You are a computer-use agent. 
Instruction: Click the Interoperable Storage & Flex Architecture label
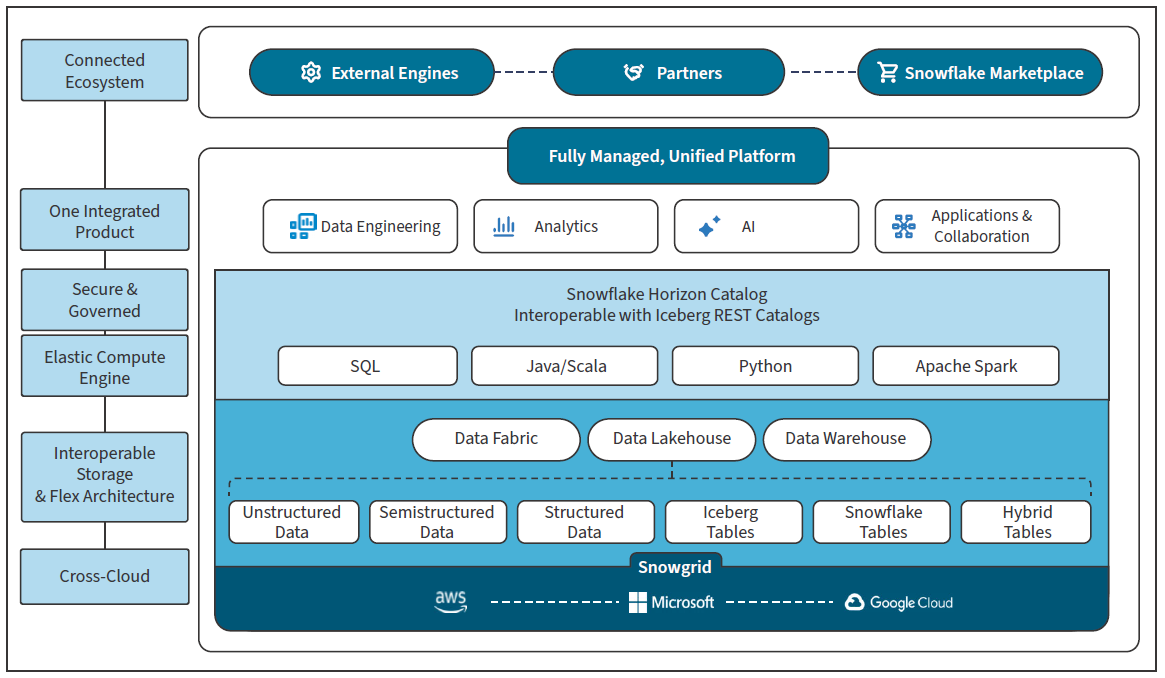pos(105,476)
